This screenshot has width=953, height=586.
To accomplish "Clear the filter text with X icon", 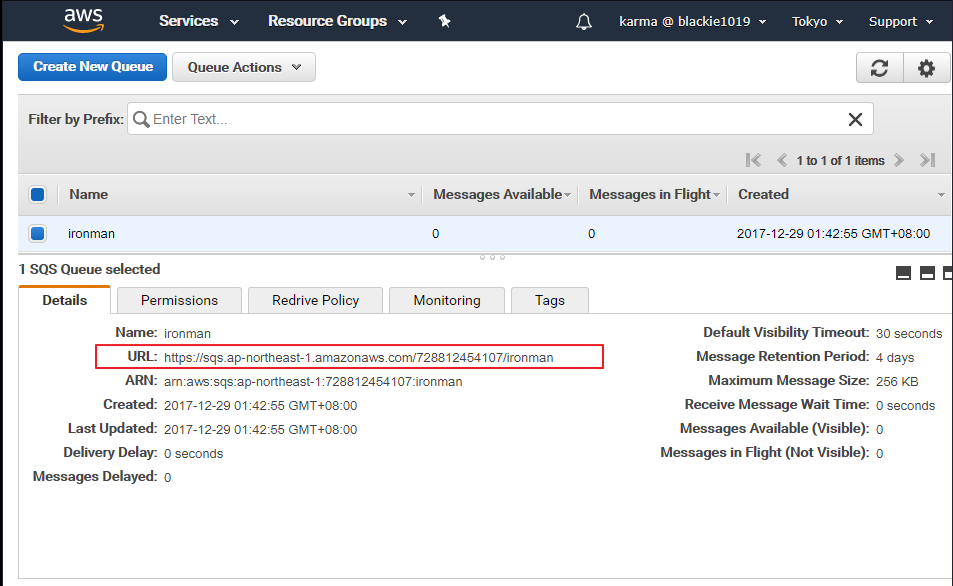I will pyautogui.click(x=855, y=119).
